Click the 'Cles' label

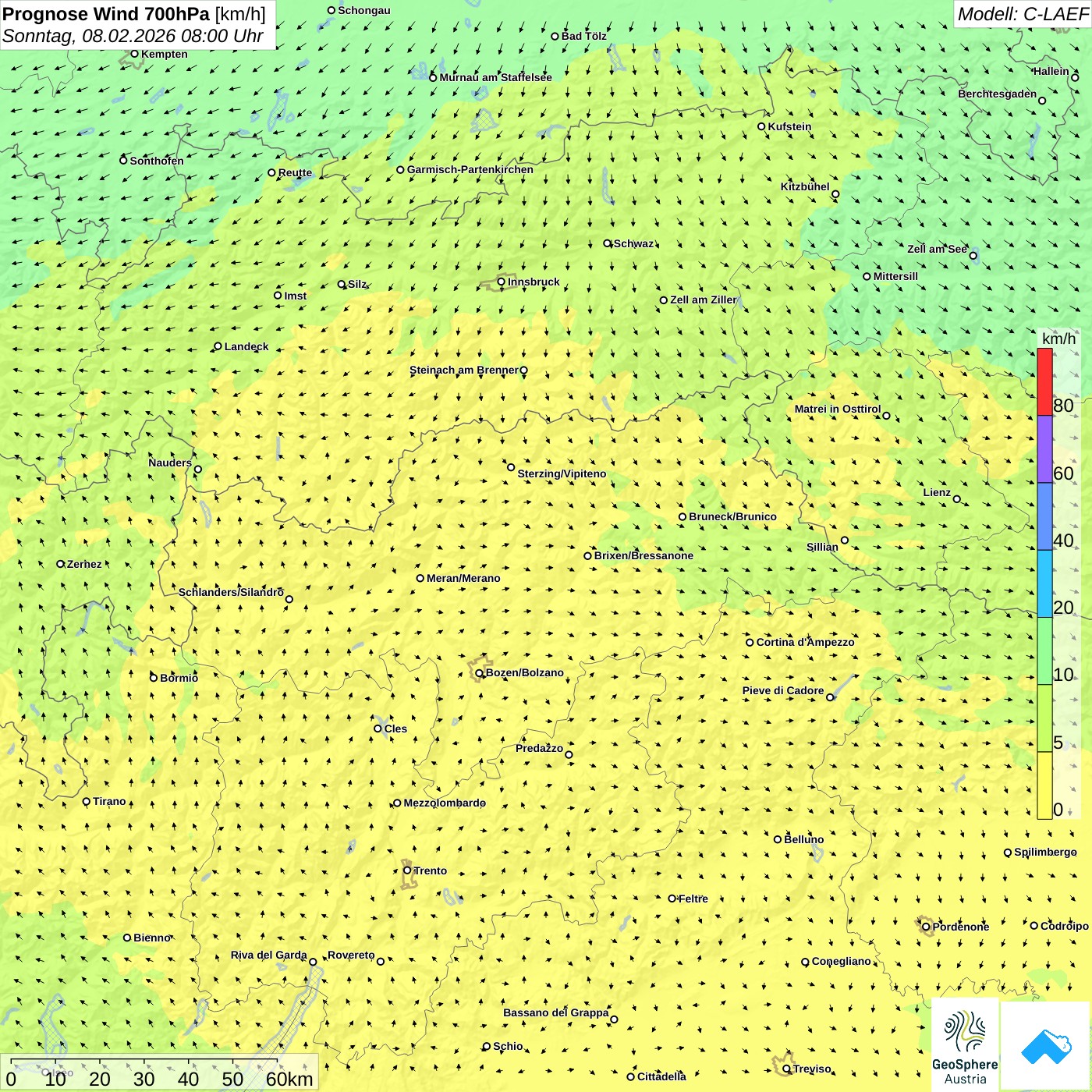click(395, 729)
